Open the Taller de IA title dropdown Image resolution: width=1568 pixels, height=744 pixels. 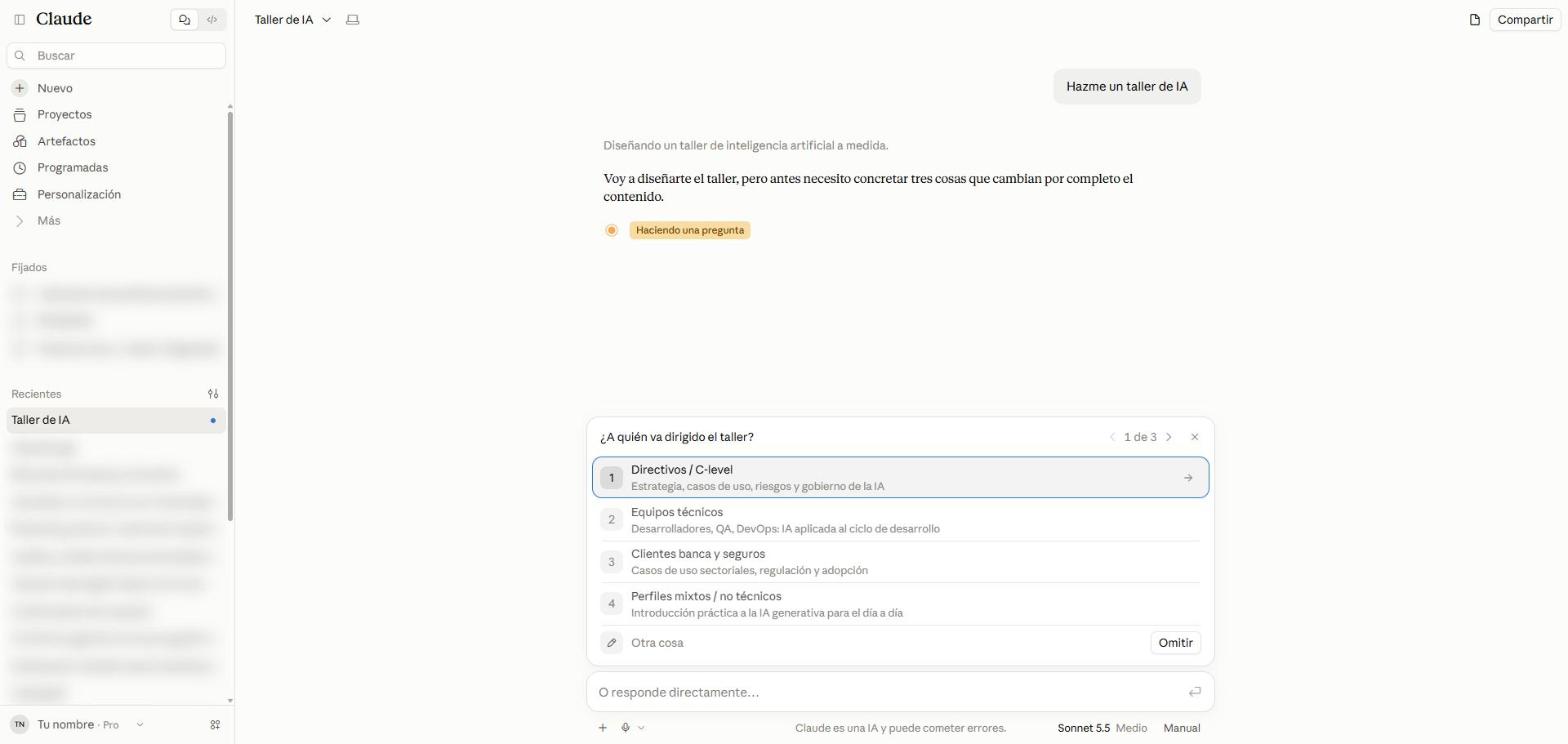[x=326, y=20]
